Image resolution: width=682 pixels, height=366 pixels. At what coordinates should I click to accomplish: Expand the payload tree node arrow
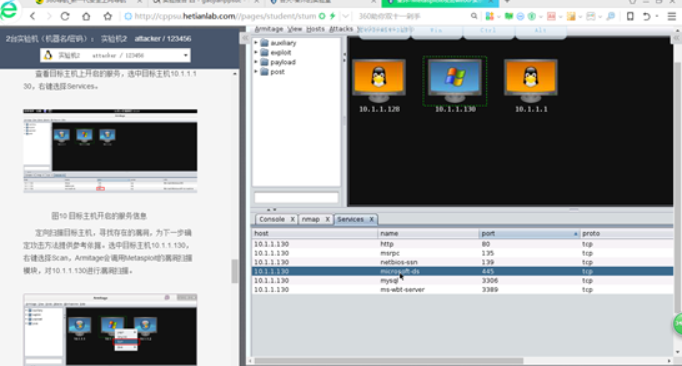tap(256, 62)
